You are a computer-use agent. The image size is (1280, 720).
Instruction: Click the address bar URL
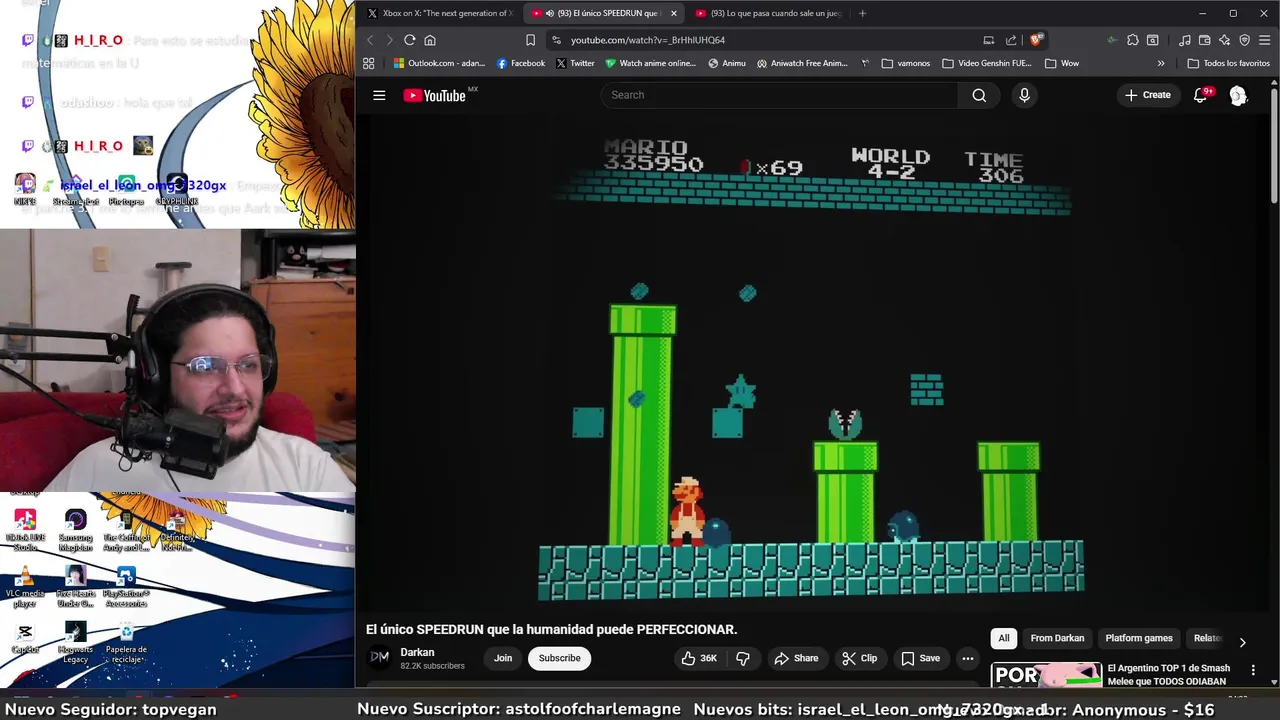[648, 40]
